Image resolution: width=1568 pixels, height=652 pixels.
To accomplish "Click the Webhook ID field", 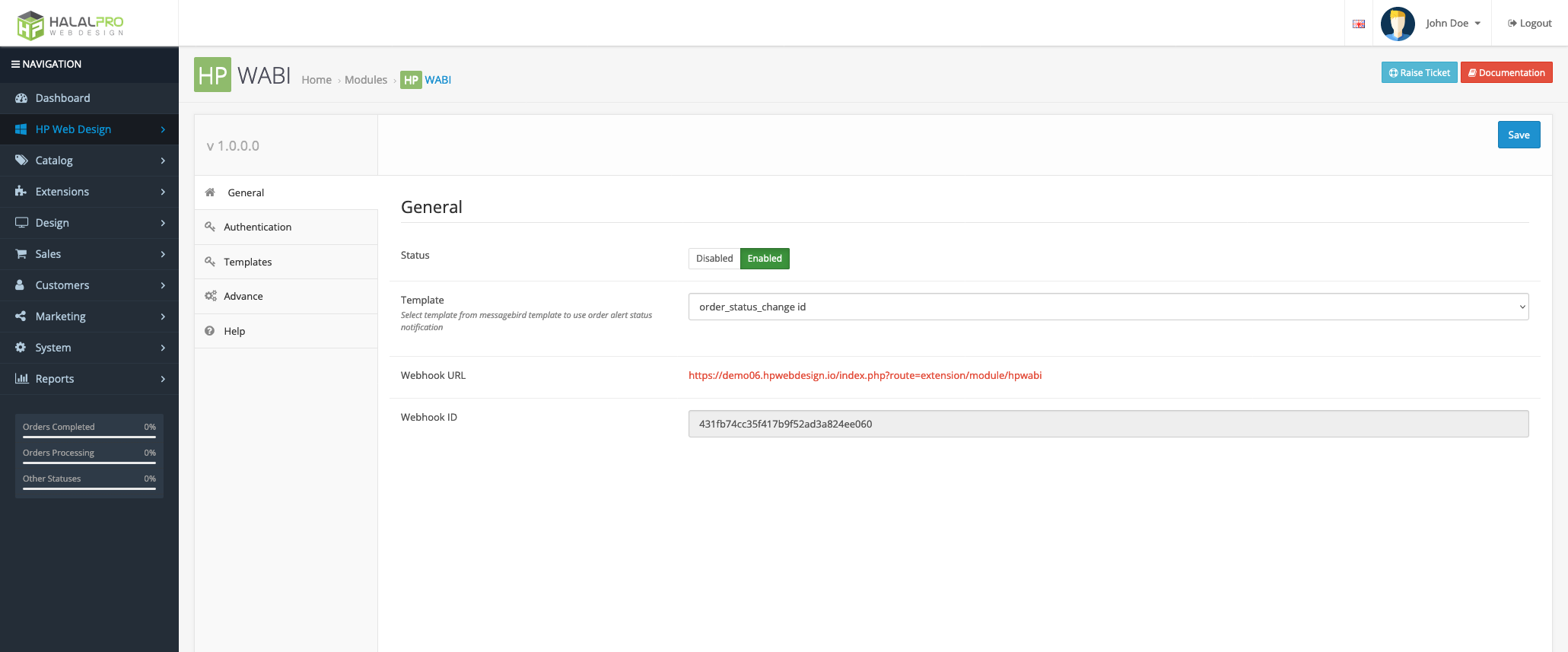I will tap(1108, 424).
